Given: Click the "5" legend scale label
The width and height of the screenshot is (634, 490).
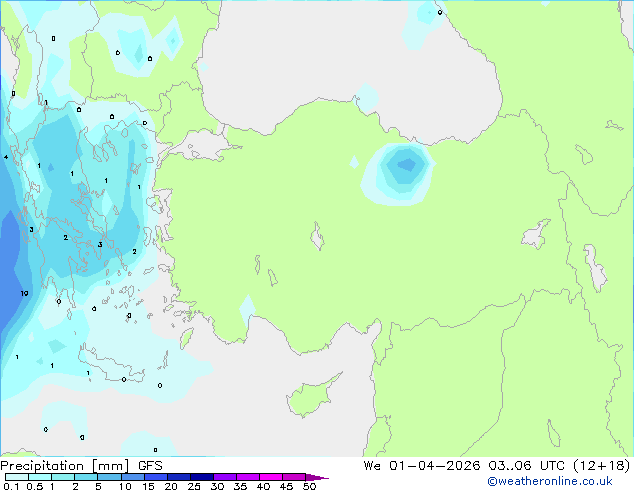Looking at the screenshot, I should coord(98,486).
